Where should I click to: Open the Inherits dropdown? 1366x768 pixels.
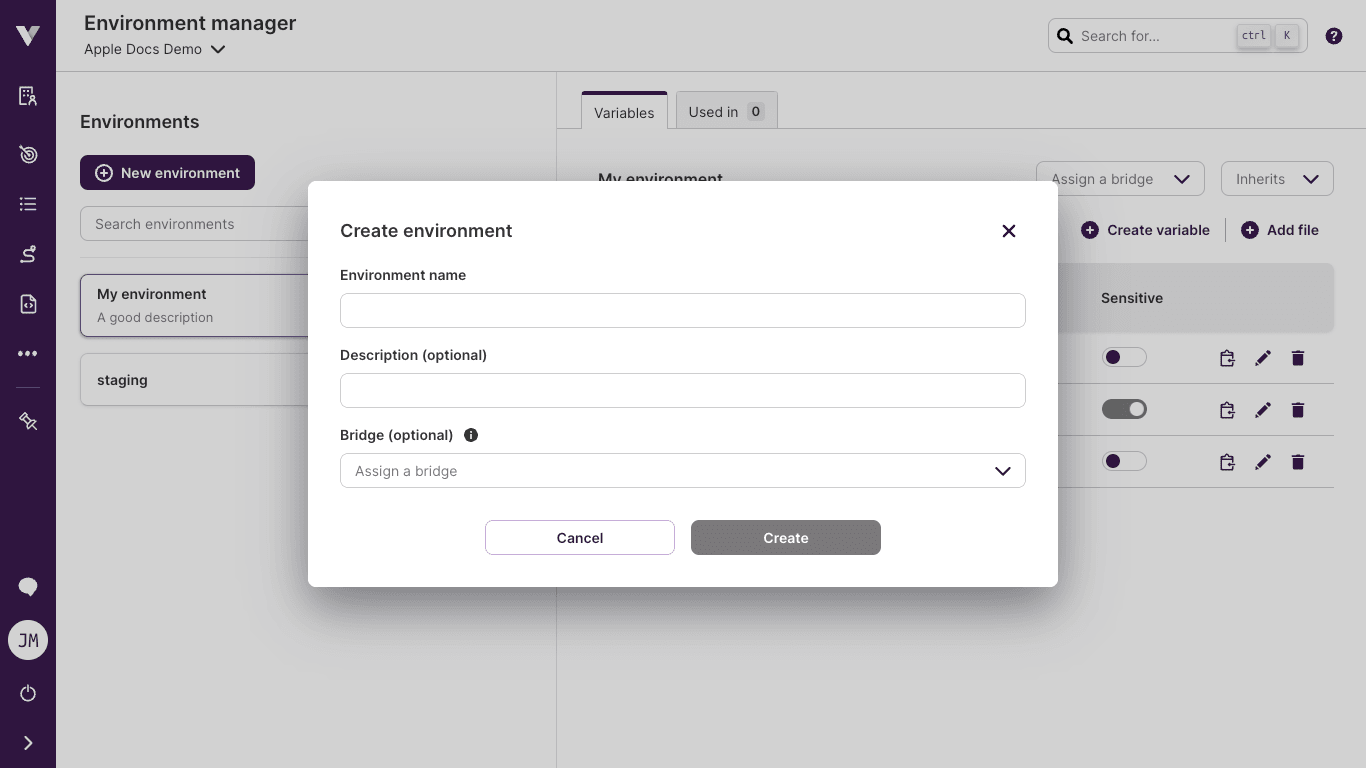(1276, 179)
